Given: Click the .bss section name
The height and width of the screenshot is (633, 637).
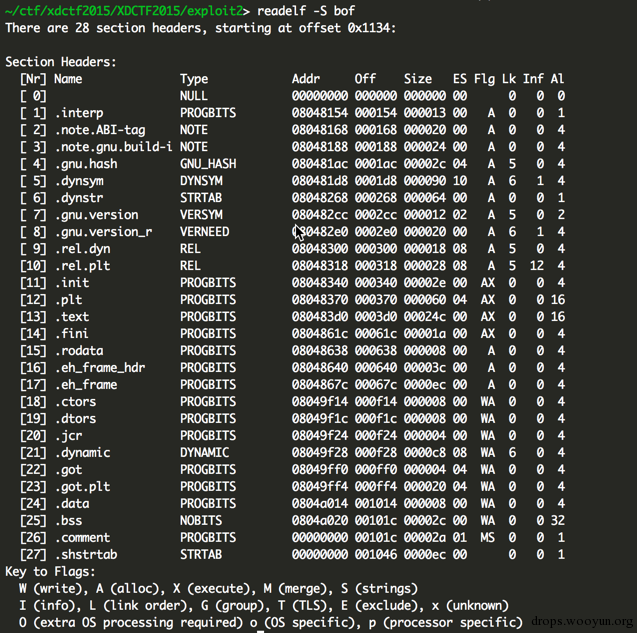Looking at the screenshot, I should click(69, 520).
